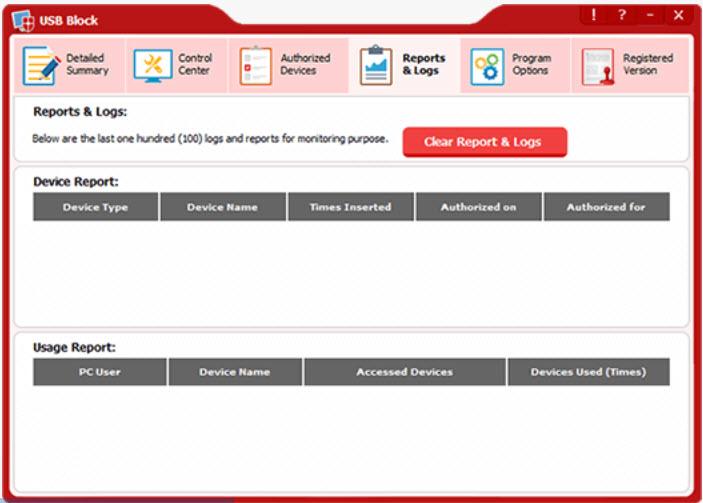Click the Control Center monitor-with-tools icon

pyautogui.click(x=153, y=65)
